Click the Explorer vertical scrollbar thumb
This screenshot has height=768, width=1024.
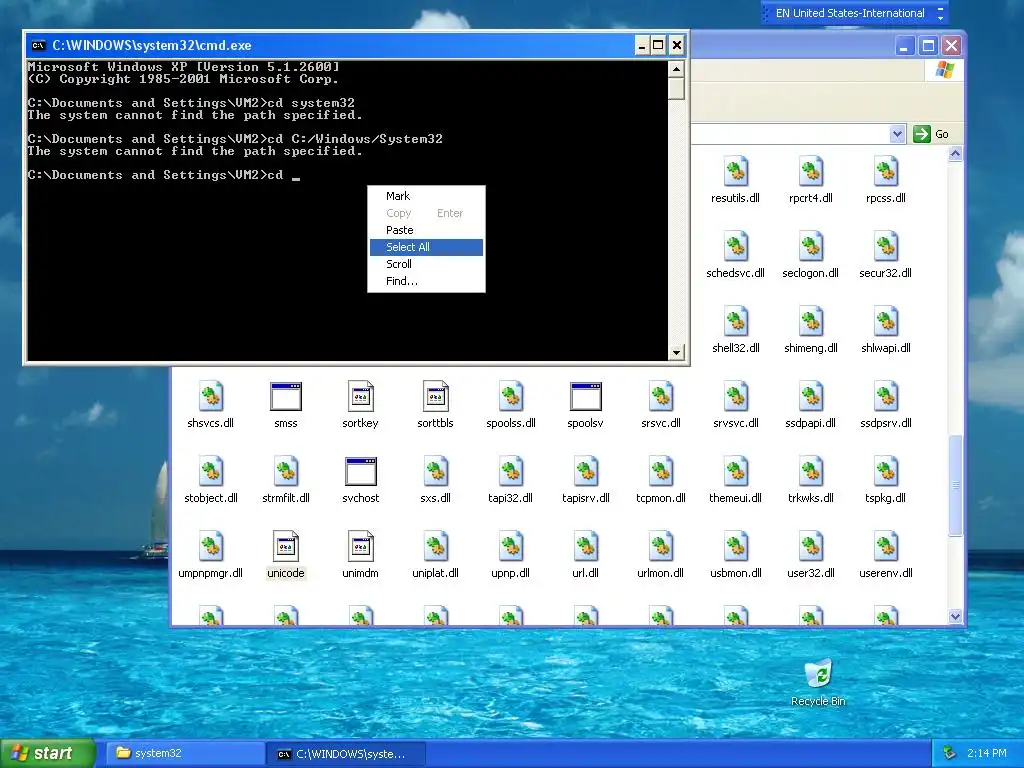pyautogui.click(x=955, y=485)
